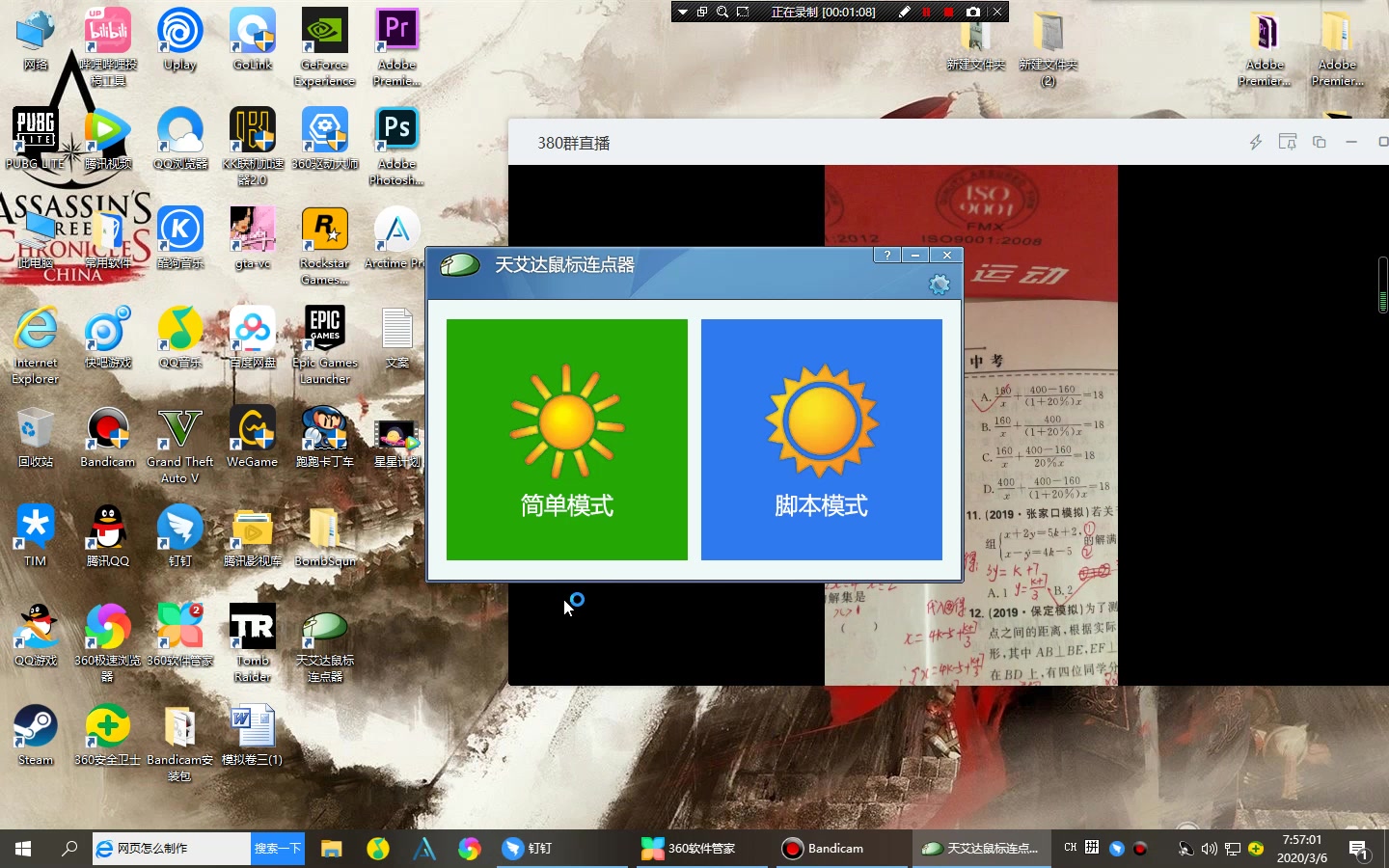Open the Grand Theft Auto V icon
Image resolution: width=1389 pixels, height=868 pixels.
tap(180, 445)
